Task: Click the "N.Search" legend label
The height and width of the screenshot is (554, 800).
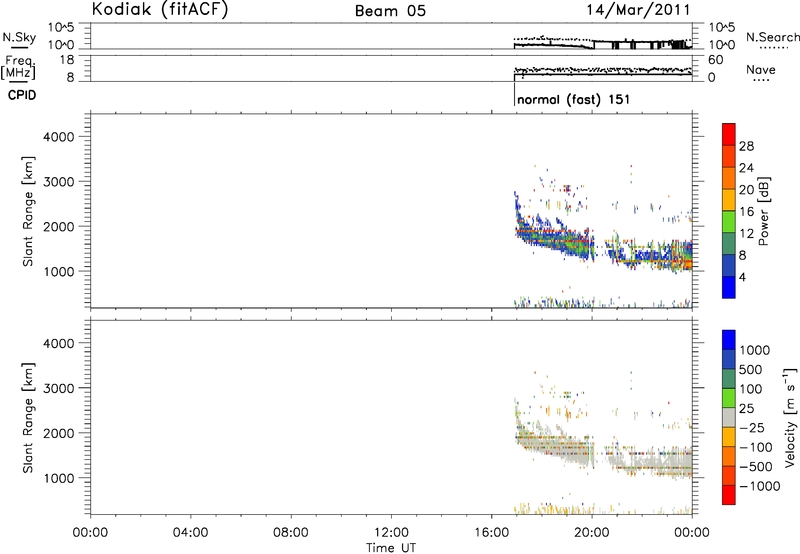Action: pyautogui.click(x=772, y=37)
